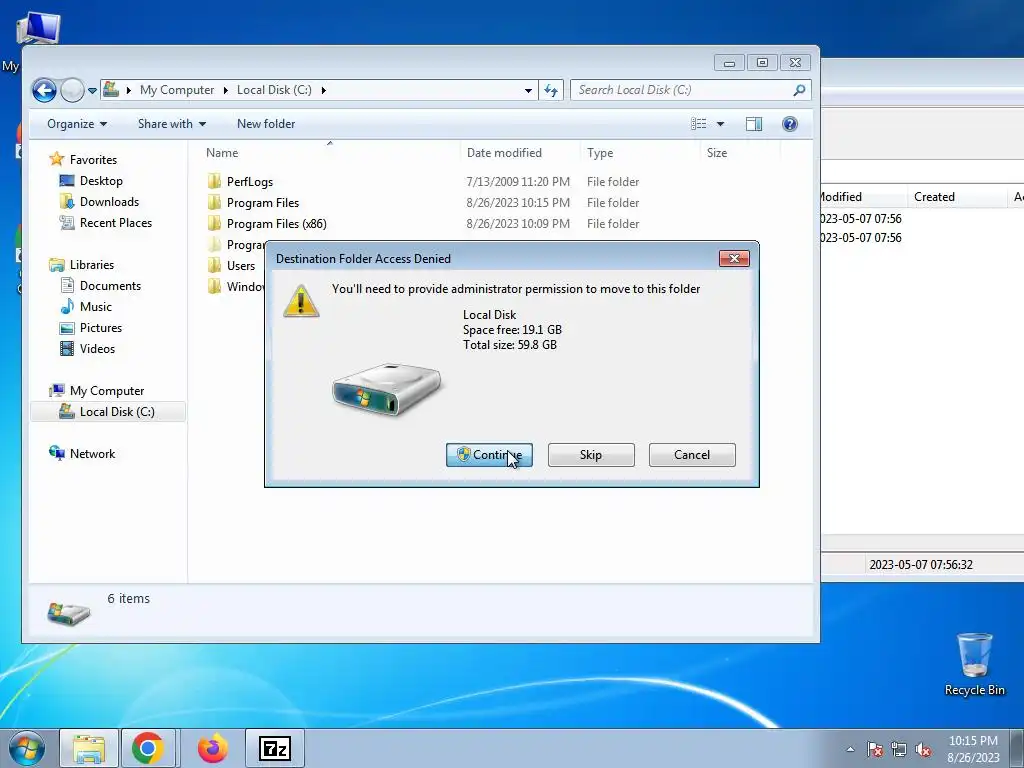Viewport: 1024px width, 768px height.
Task: Select the Program Files (x86) folder icon
Action: [x=214, y=224]
